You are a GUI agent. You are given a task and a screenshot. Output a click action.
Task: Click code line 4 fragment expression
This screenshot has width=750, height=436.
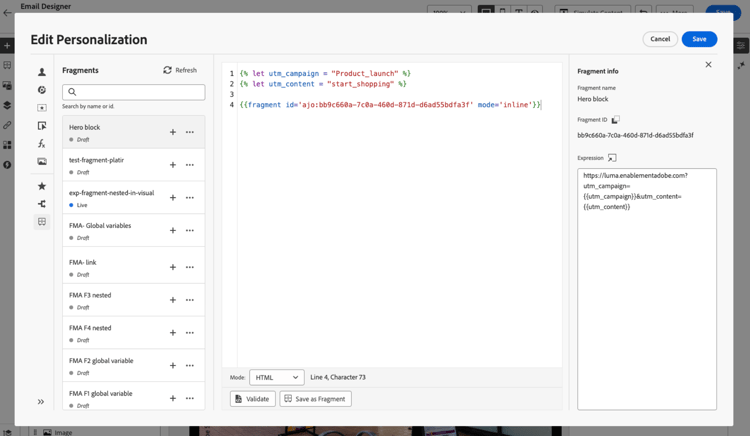coord(390,105)
